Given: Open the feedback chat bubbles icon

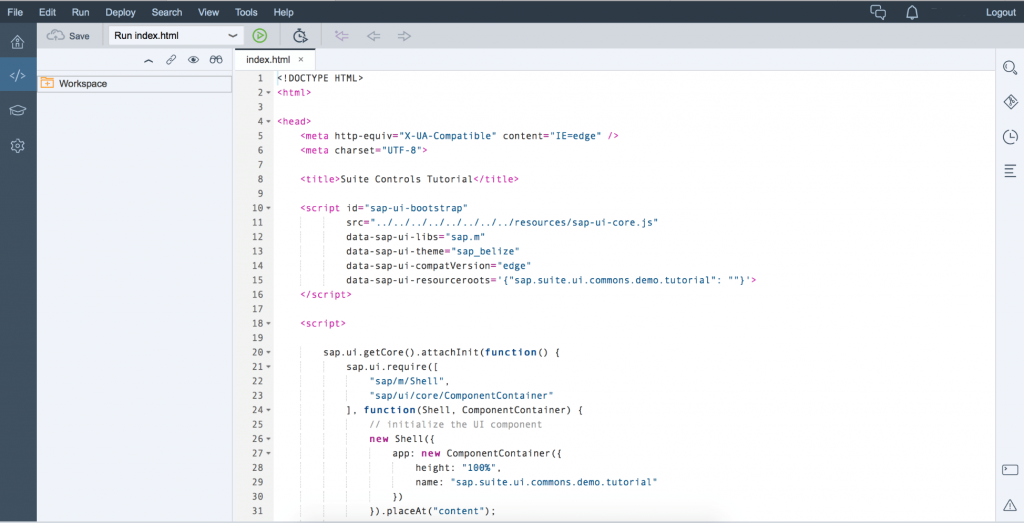Looking at the screenshot, I should point(878,12).
